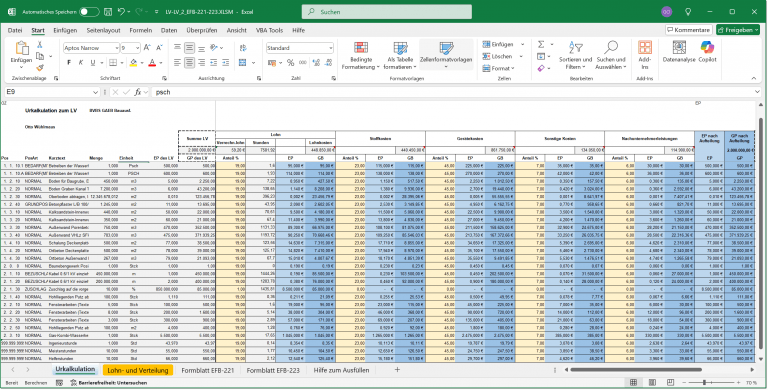Select the Lohn- und Verteilung sheet tab
The image size is (768, 390).
pos(138,370)
